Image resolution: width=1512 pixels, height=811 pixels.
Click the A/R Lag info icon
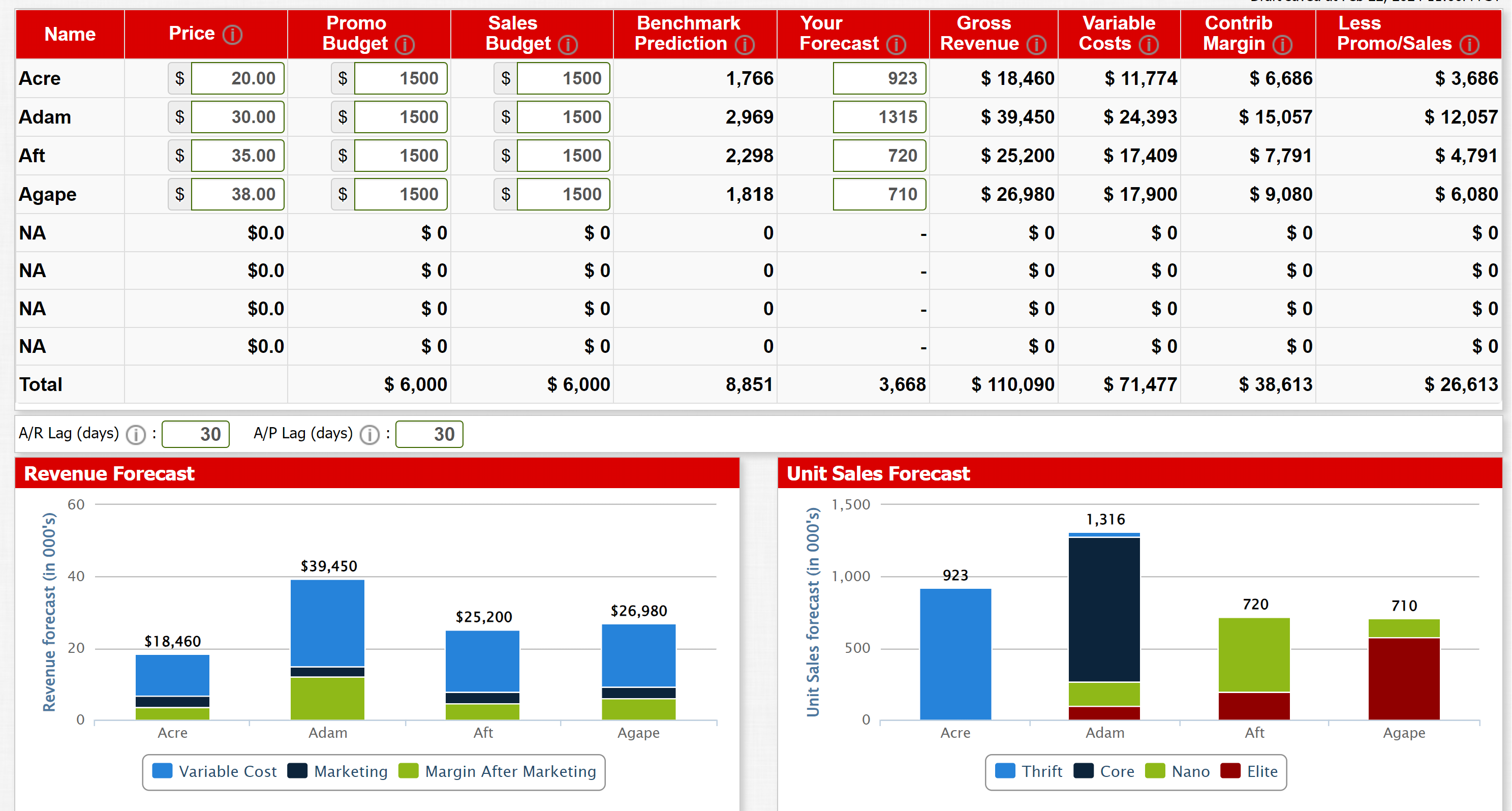pyautogui.click(x=136, y=435)
